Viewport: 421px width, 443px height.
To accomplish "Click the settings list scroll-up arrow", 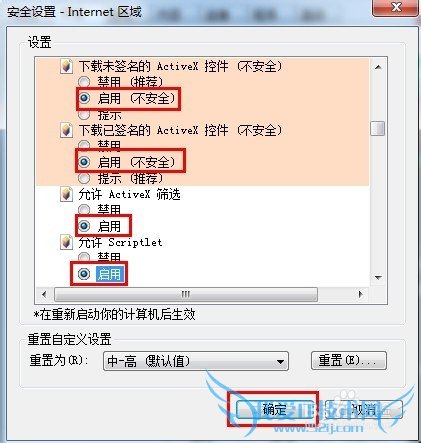I will coord(378,67).
